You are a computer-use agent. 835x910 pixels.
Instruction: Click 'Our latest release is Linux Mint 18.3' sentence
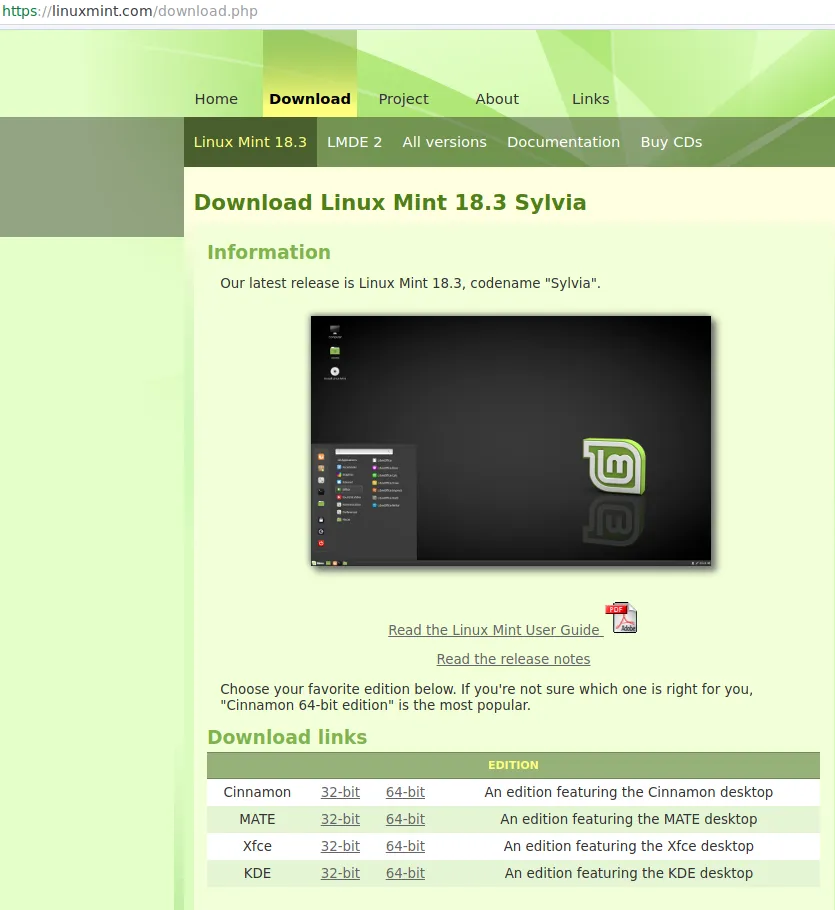[x=410, y=283]
